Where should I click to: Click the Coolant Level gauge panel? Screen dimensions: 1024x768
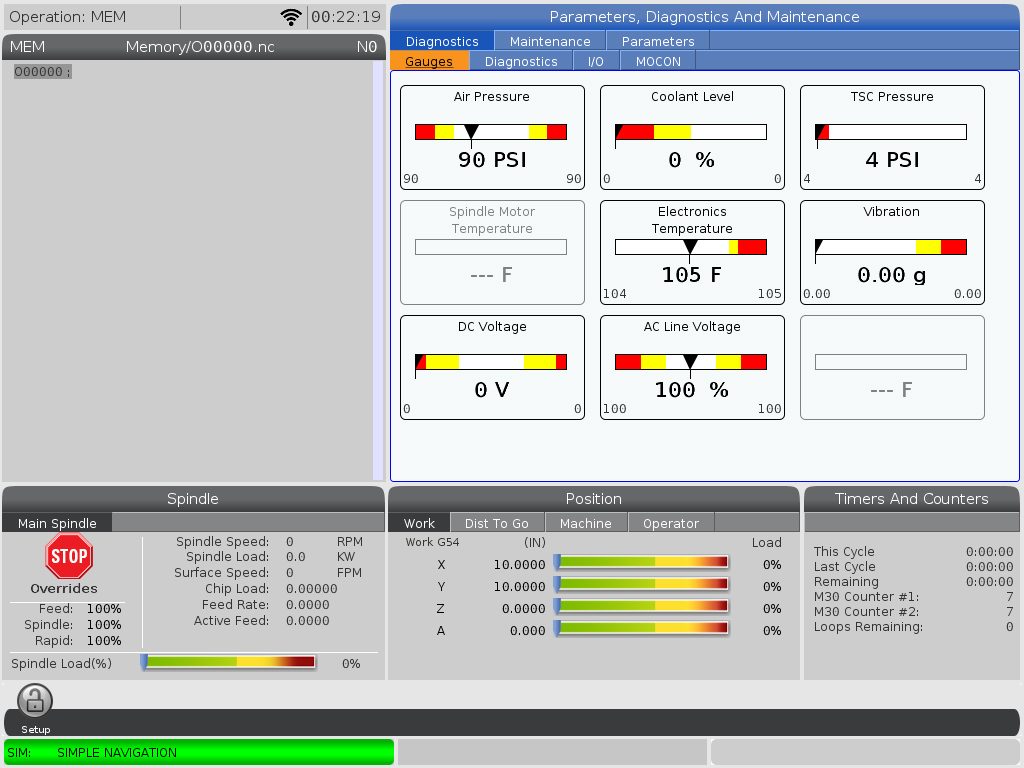point(692,137)
